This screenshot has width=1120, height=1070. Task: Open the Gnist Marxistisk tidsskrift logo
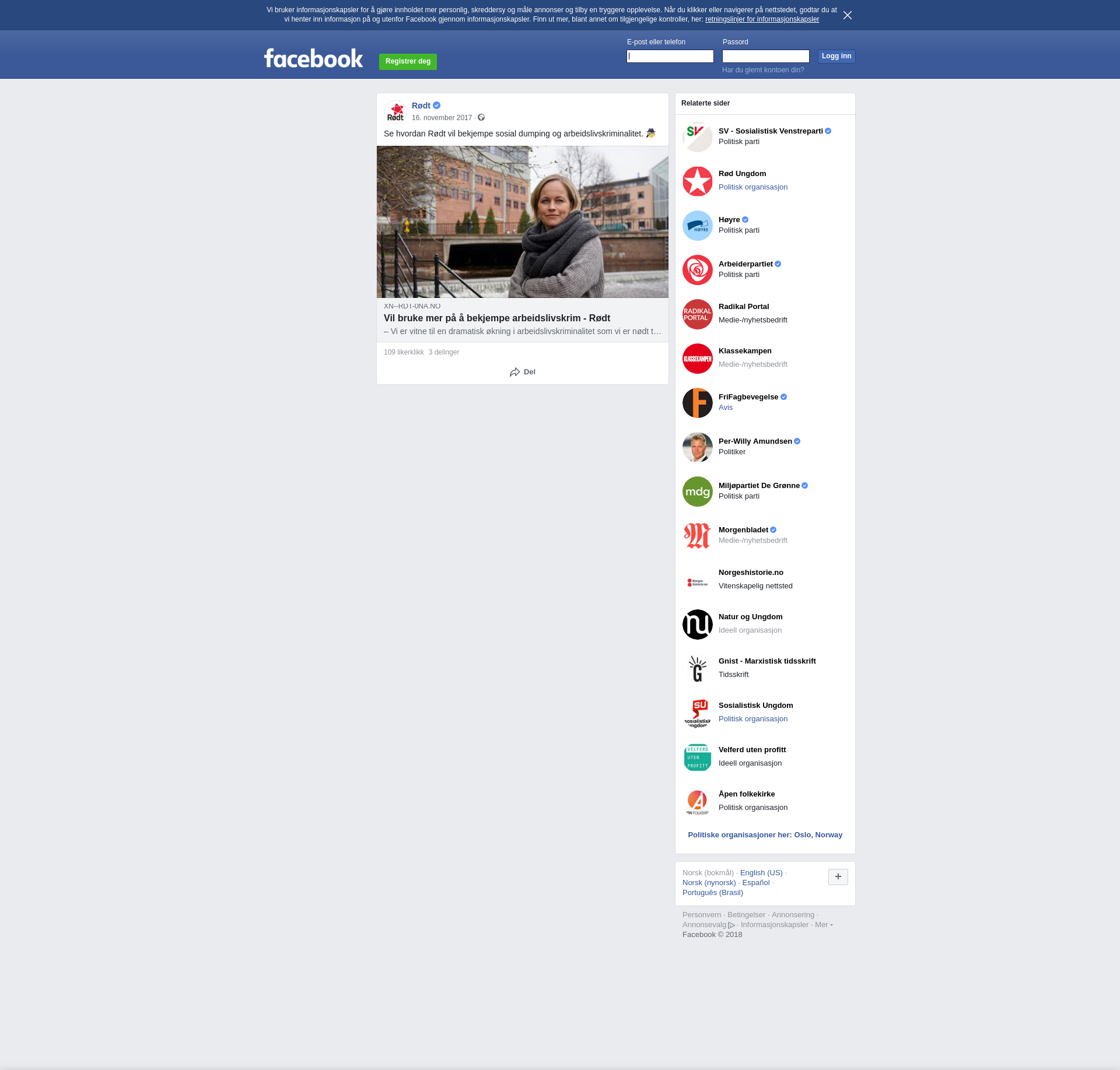(698, 669)
